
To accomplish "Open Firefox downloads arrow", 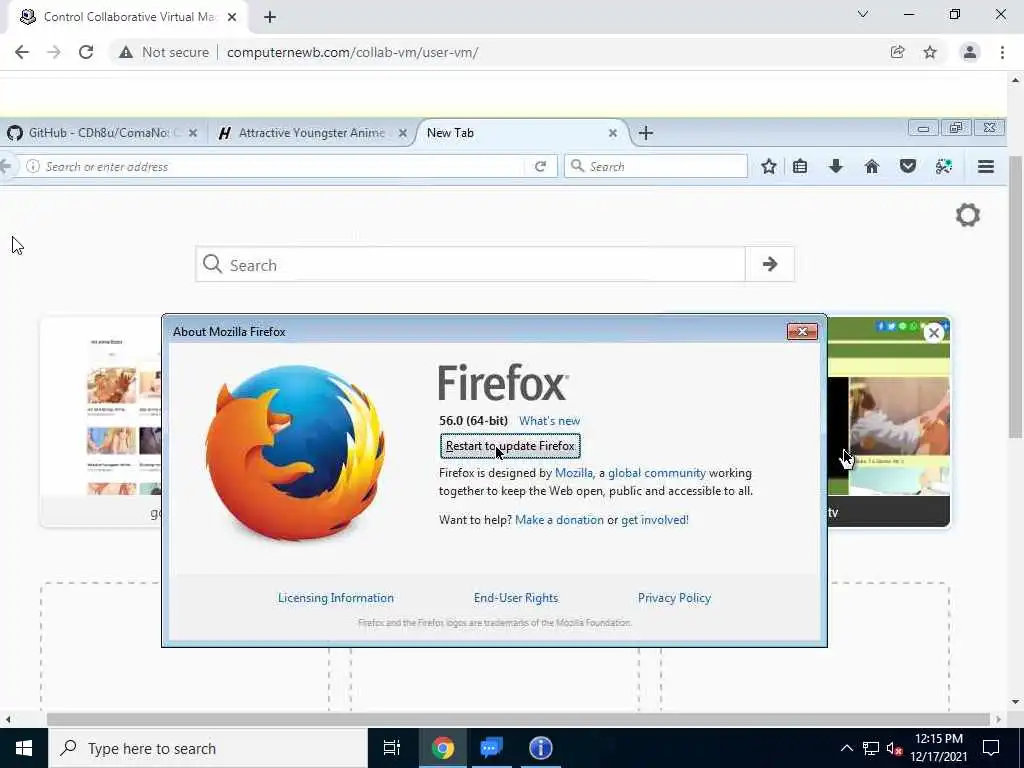I will (836, 167).
